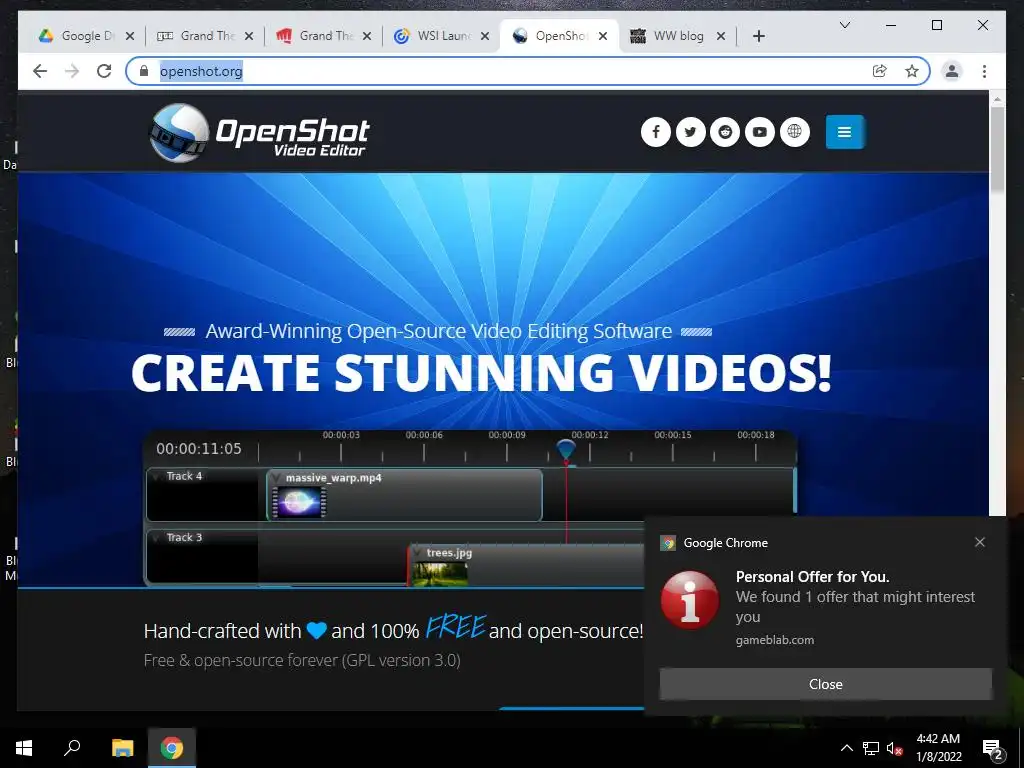This screenshot has height=768, width=1024.
Task: Close the active OpenShot tab
Action: pos(603,37)
